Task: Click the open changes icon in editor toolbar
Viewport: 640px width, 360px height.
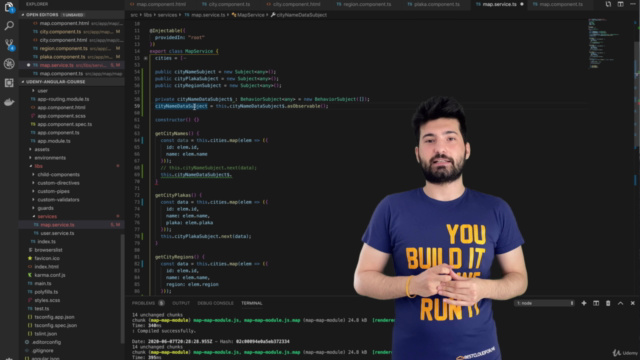Action: [x=608, y=4]
